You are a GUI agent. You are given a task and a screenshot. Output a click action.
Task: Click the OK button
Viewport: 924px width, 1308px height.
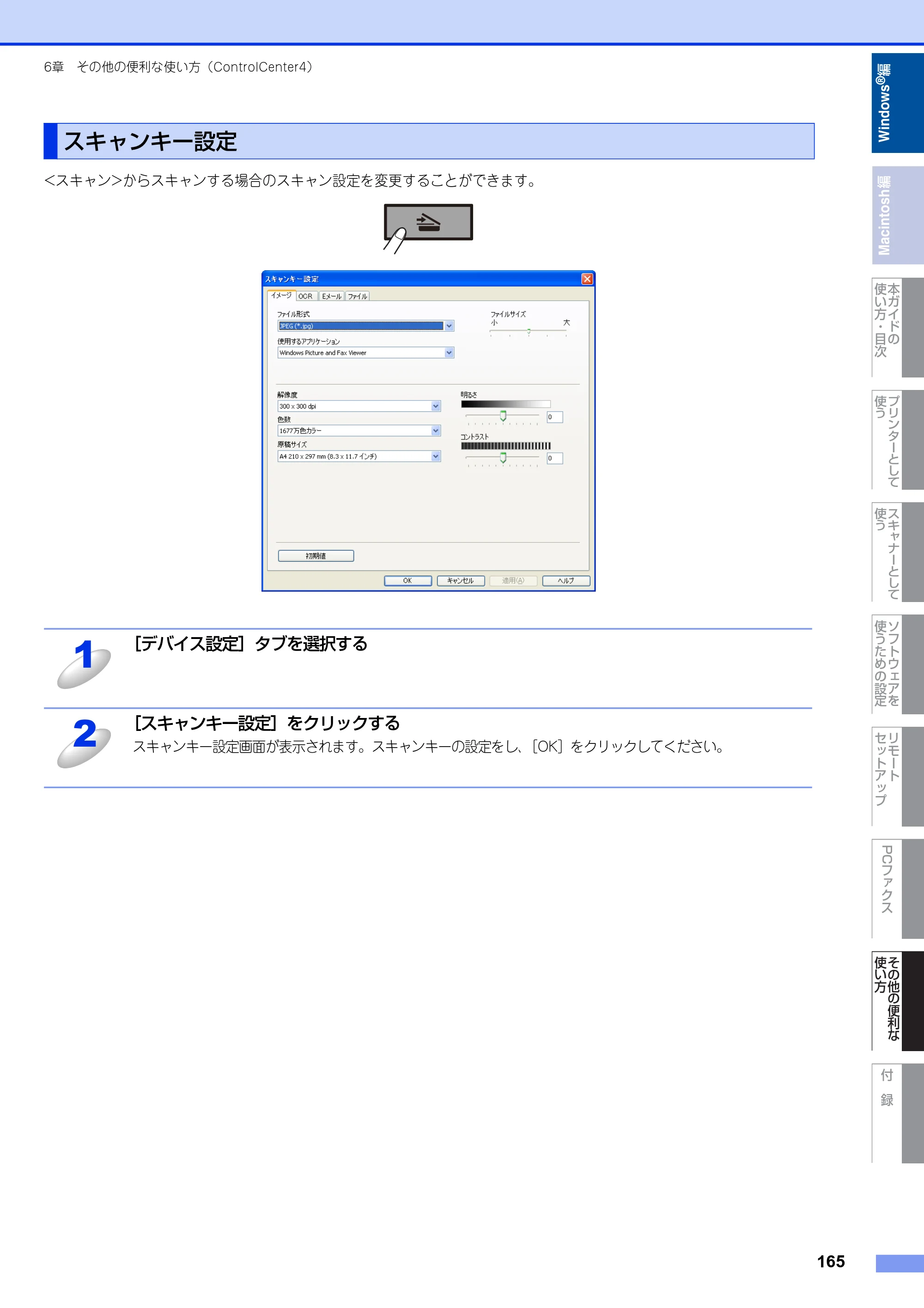[x=407, y=580]
